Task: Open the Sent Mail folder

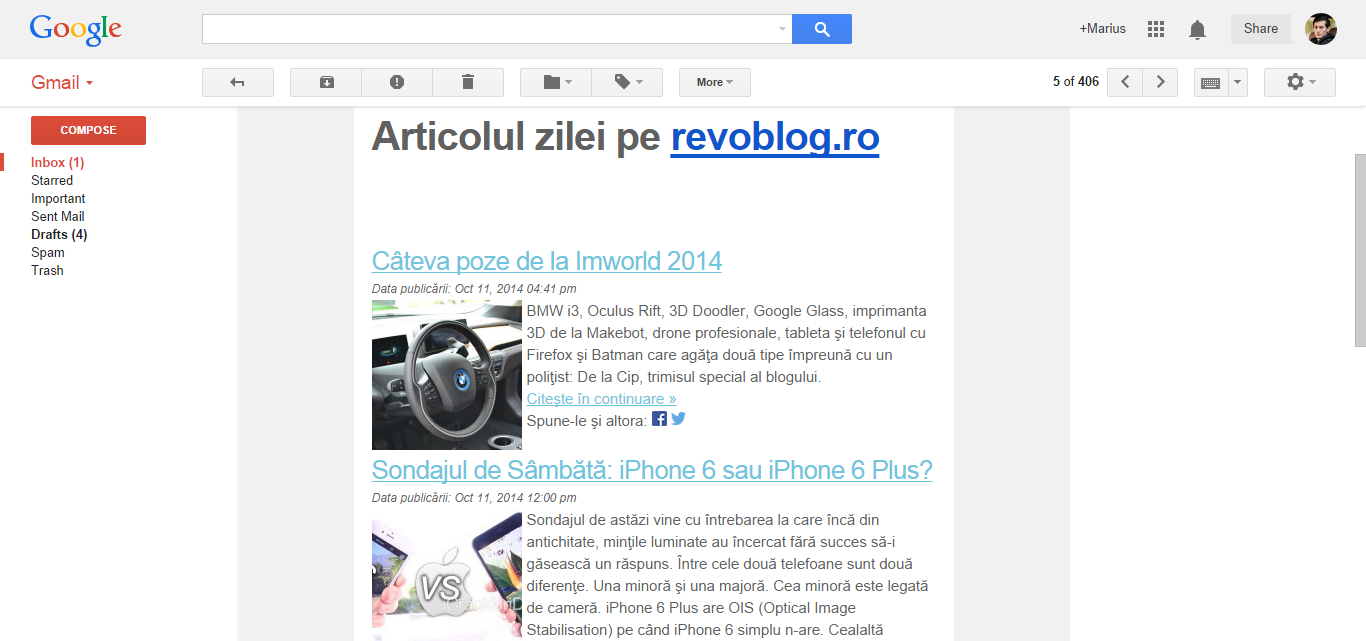Action: coord(58,216)
